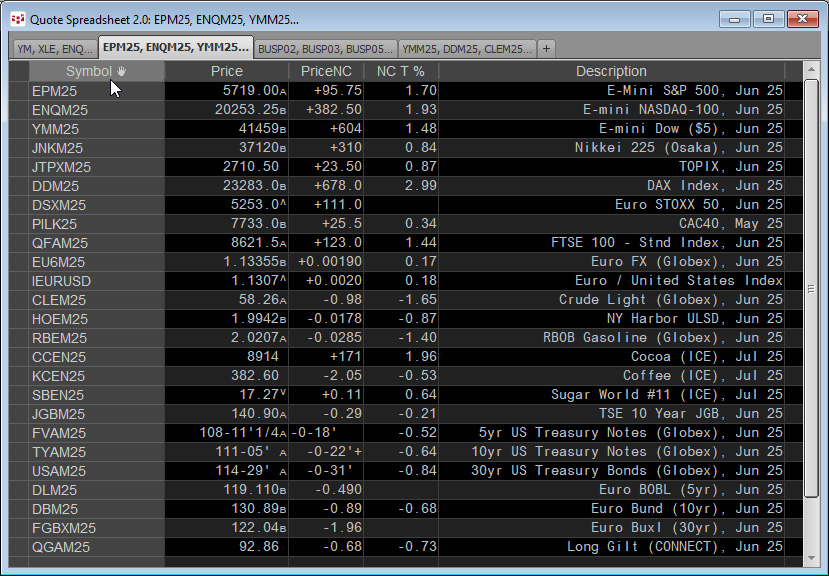829x576 pixels.
Task: Grab the vertical scrollbar thumb
Action: tap(811, 288)
